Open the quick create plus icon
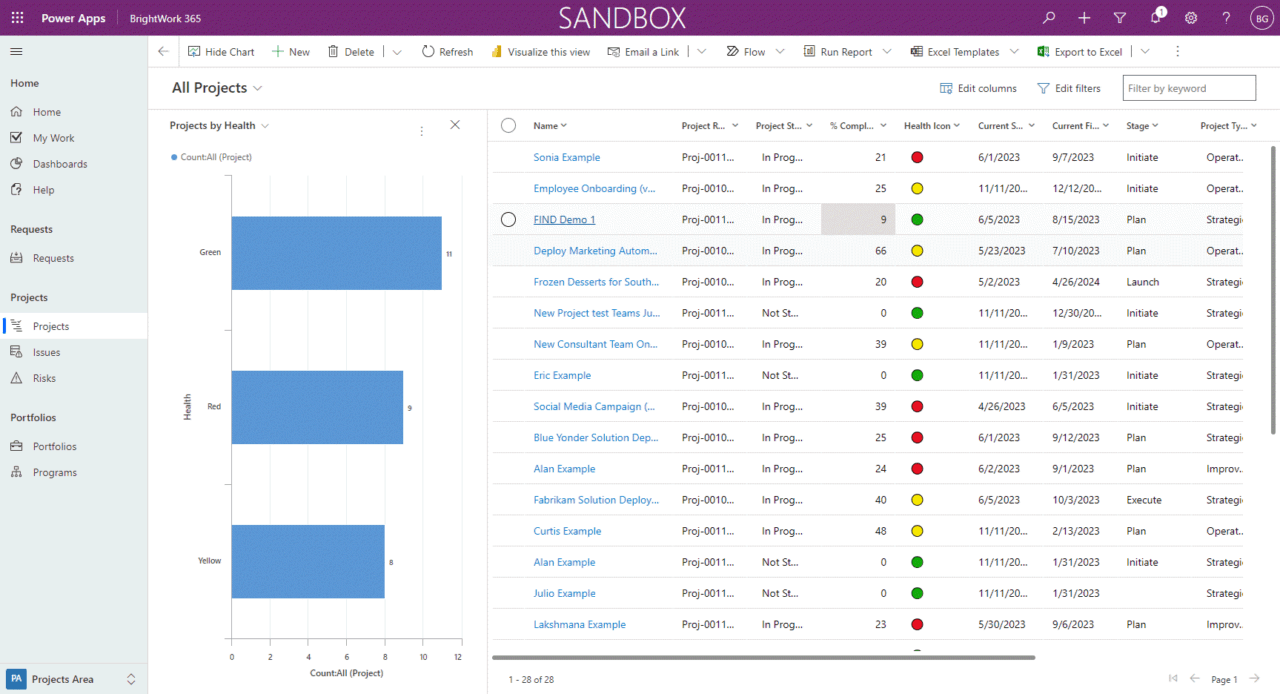This screenshot has width=1280, height=694. click(1083, 17)
